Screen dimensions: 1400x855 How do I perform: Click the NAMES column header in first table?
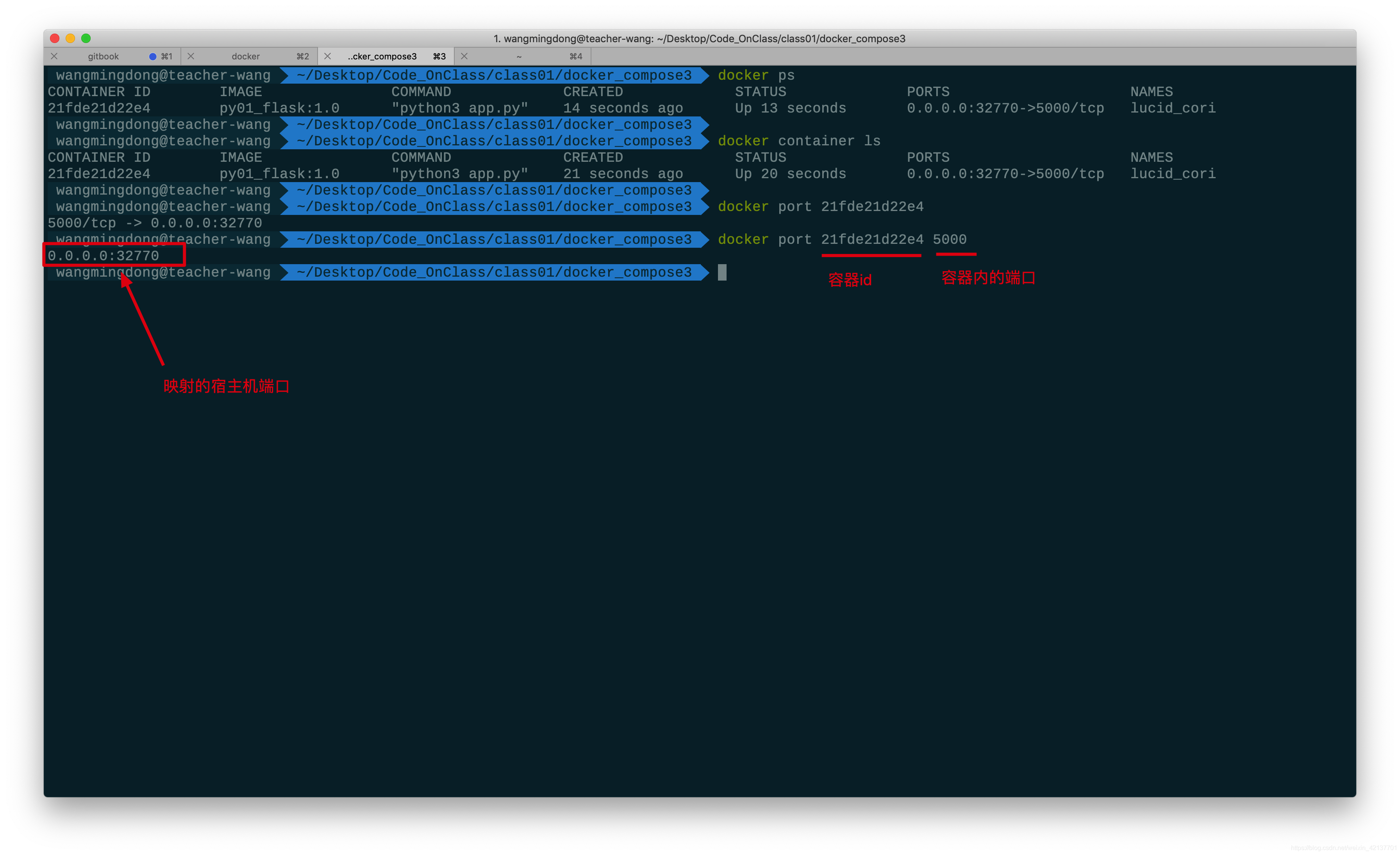click(x=1151, y=91)
